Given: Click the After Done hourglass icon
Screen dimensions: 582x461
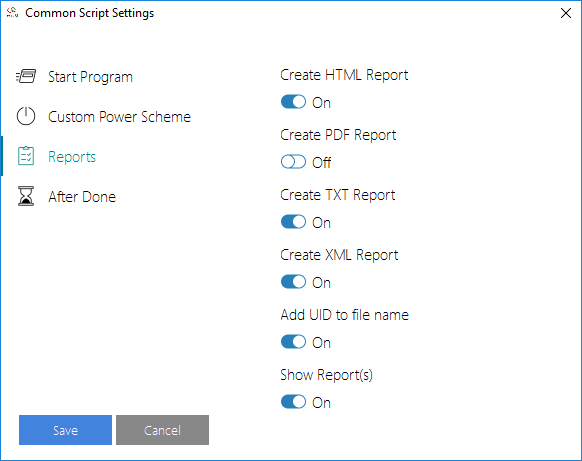Looking at the screenshot, I should click(x=26, y=196).
